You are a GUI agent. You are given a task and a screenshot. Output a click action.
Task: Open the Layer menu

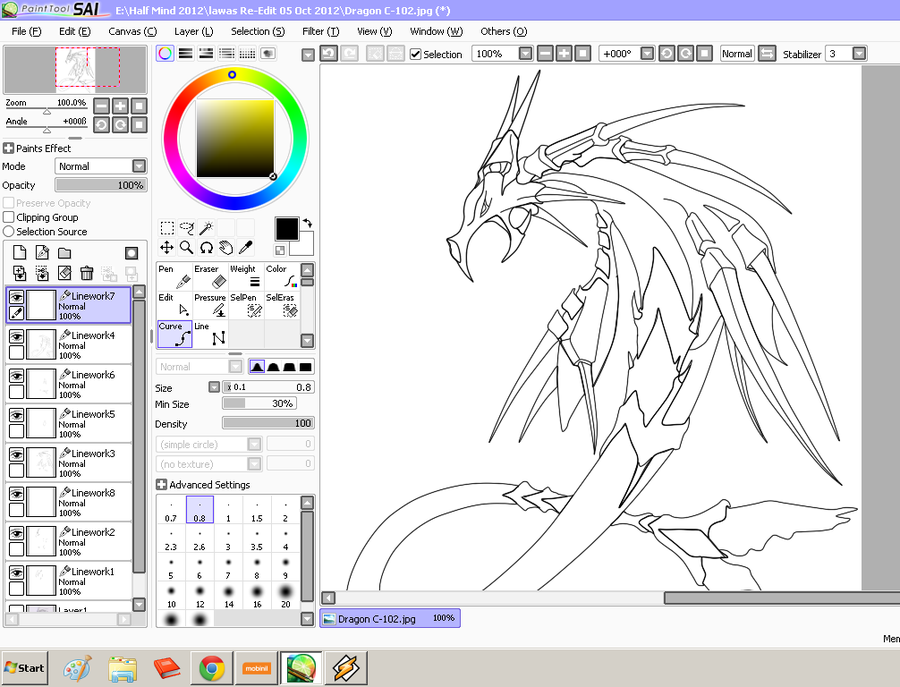193,31
